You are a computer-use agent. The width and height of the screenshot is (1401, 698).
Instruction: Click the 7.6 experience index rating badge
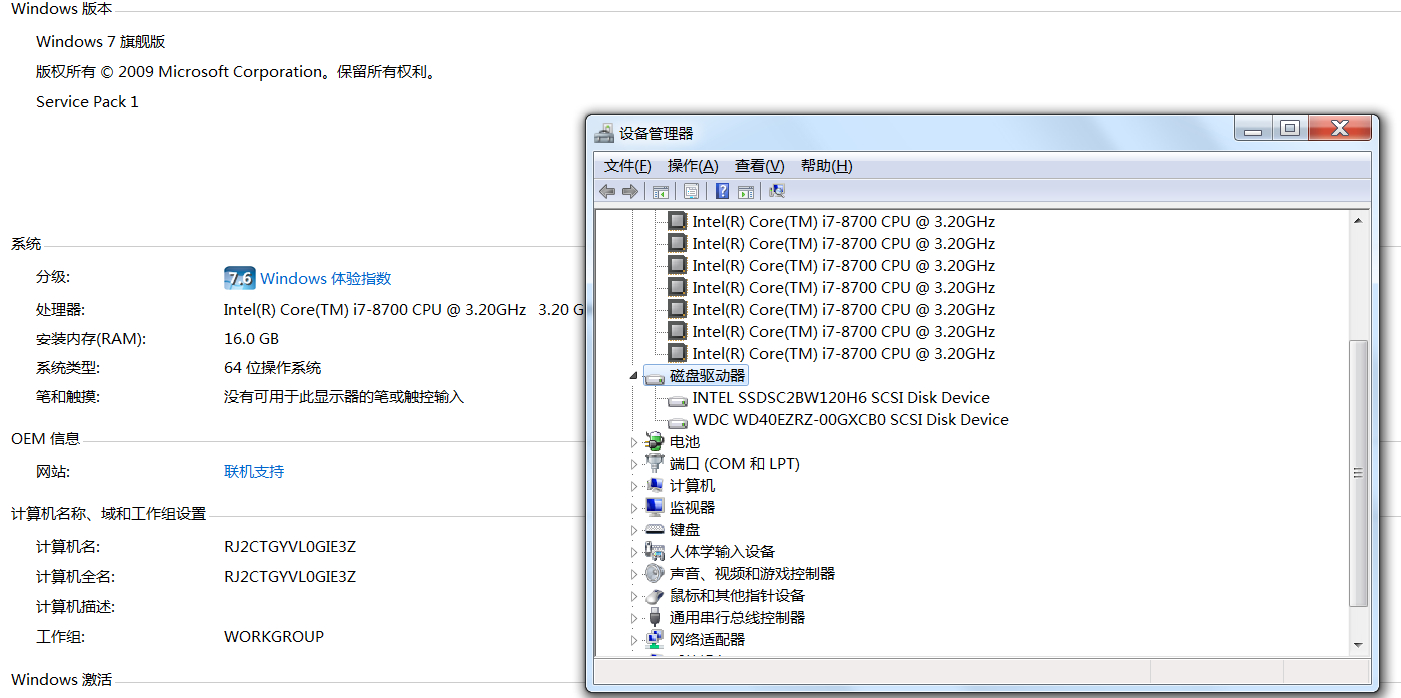click(240, 278)
